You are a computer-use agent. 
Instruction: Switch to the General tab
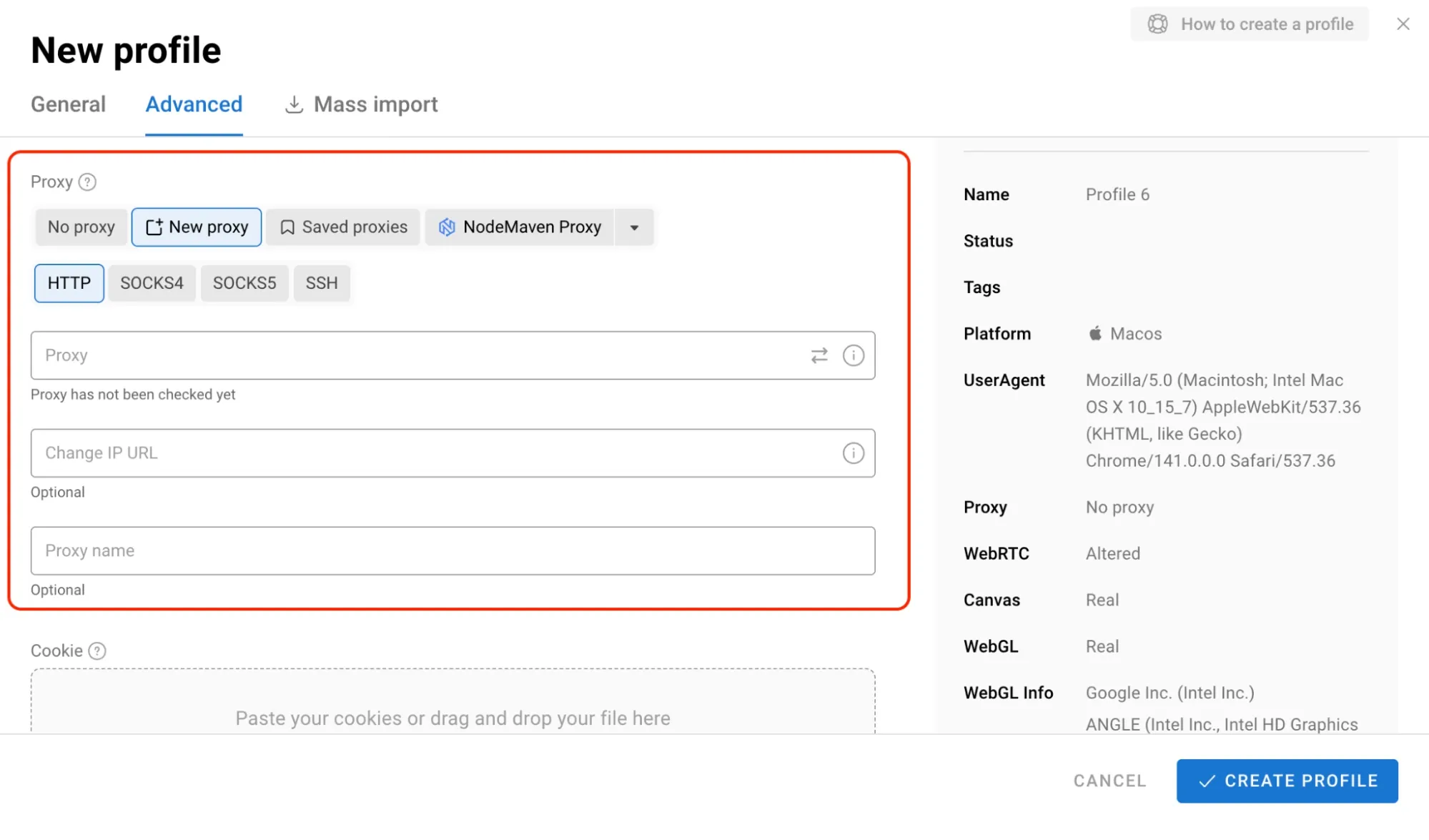[68, 104]
